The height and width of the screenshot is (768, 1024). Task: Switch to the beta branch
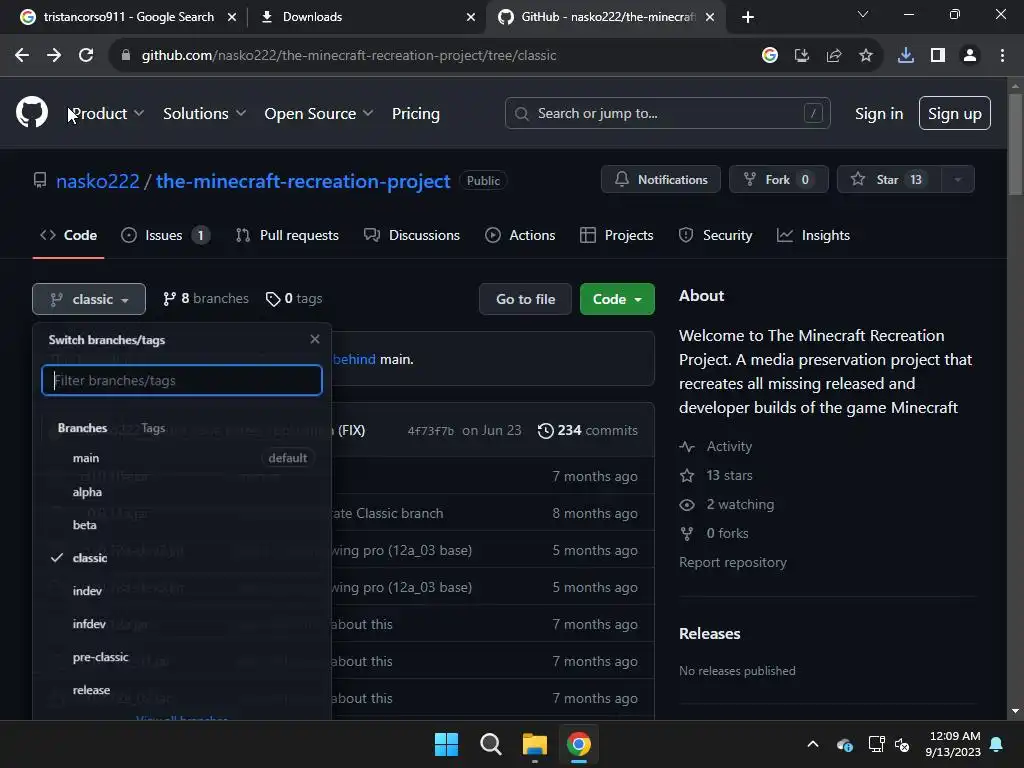tap(182, 524)
